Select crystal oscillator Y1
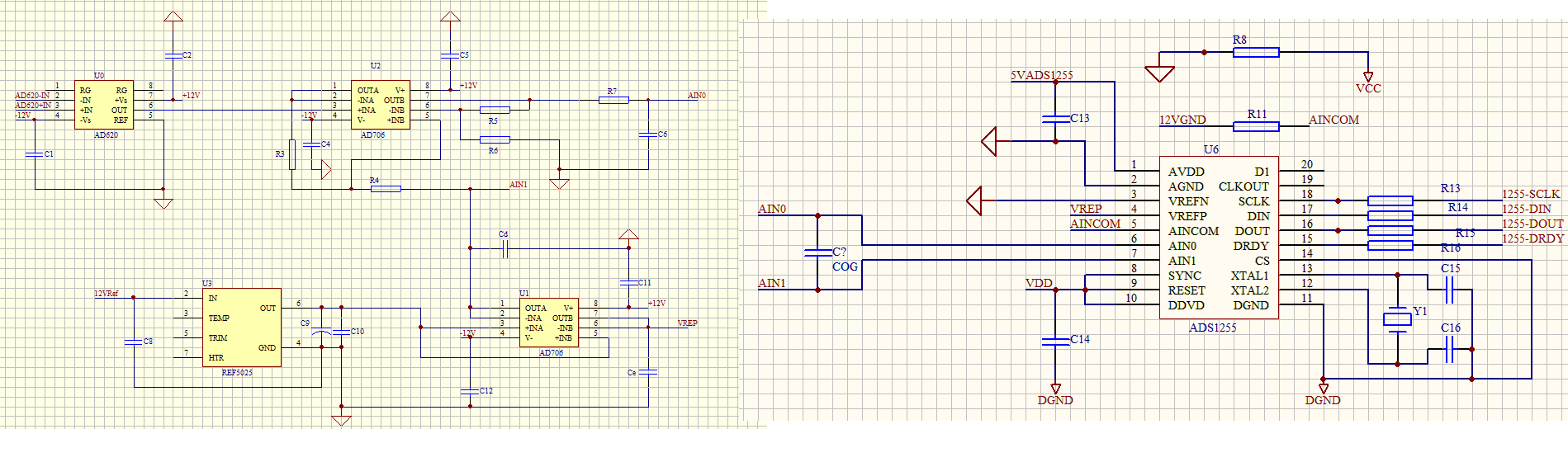 pyautogui.click(x=1397, y=319)
